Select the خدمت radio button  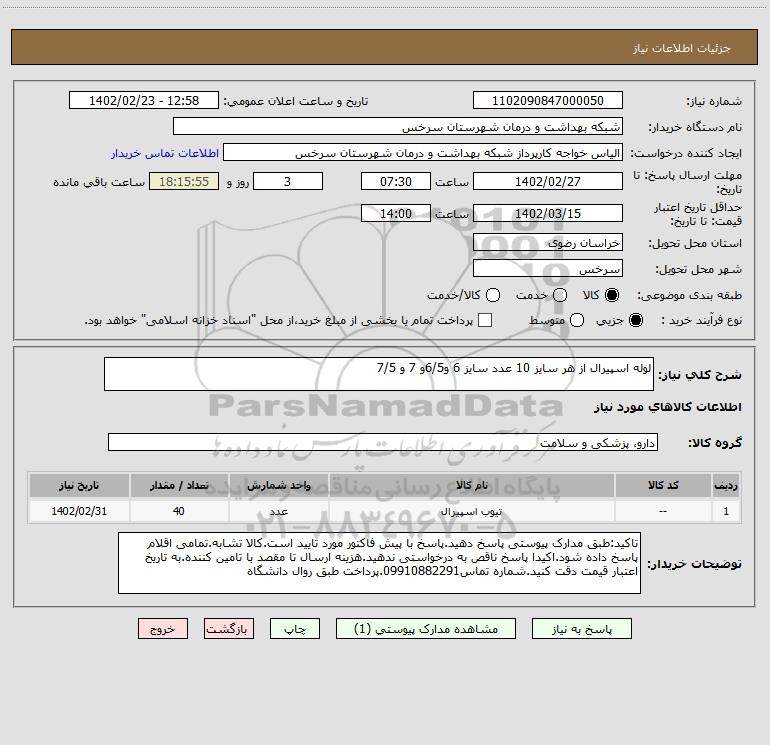click(x=560, y=295)
